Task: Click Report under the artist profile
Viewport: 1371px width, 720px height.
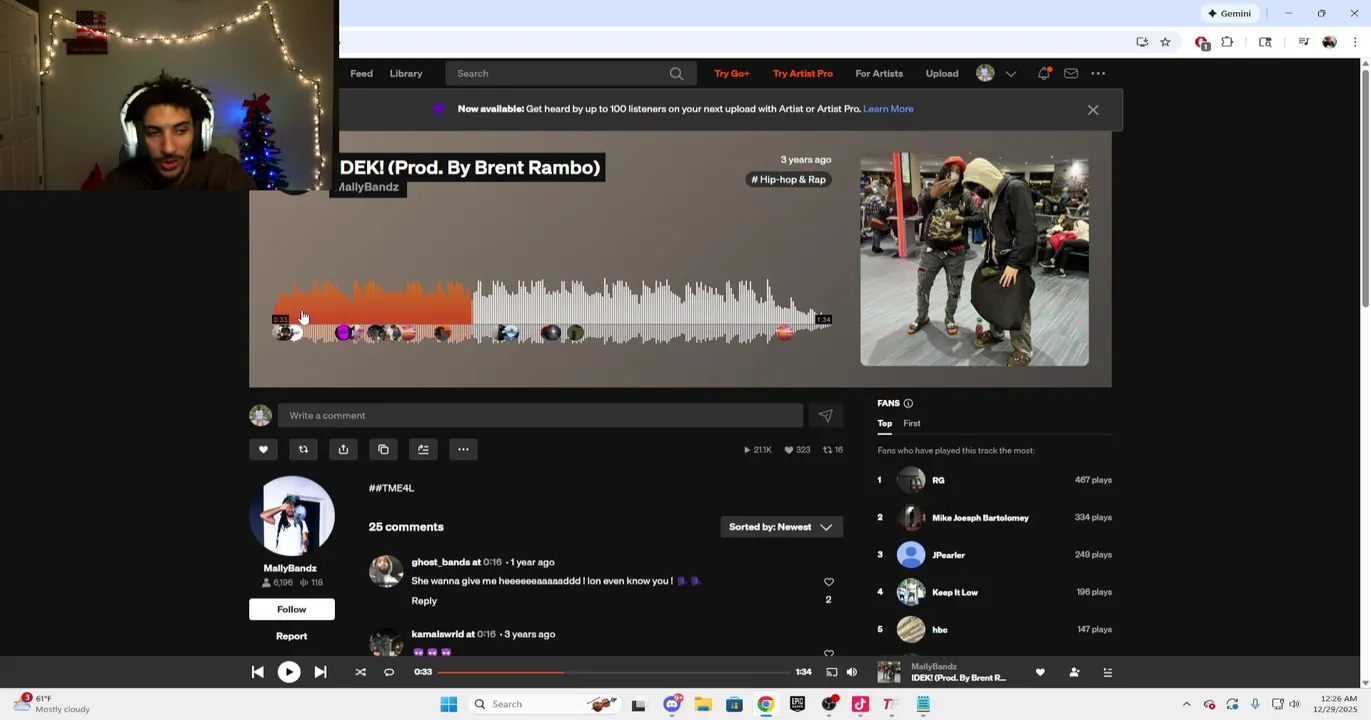Action: [x=292, y=637]
